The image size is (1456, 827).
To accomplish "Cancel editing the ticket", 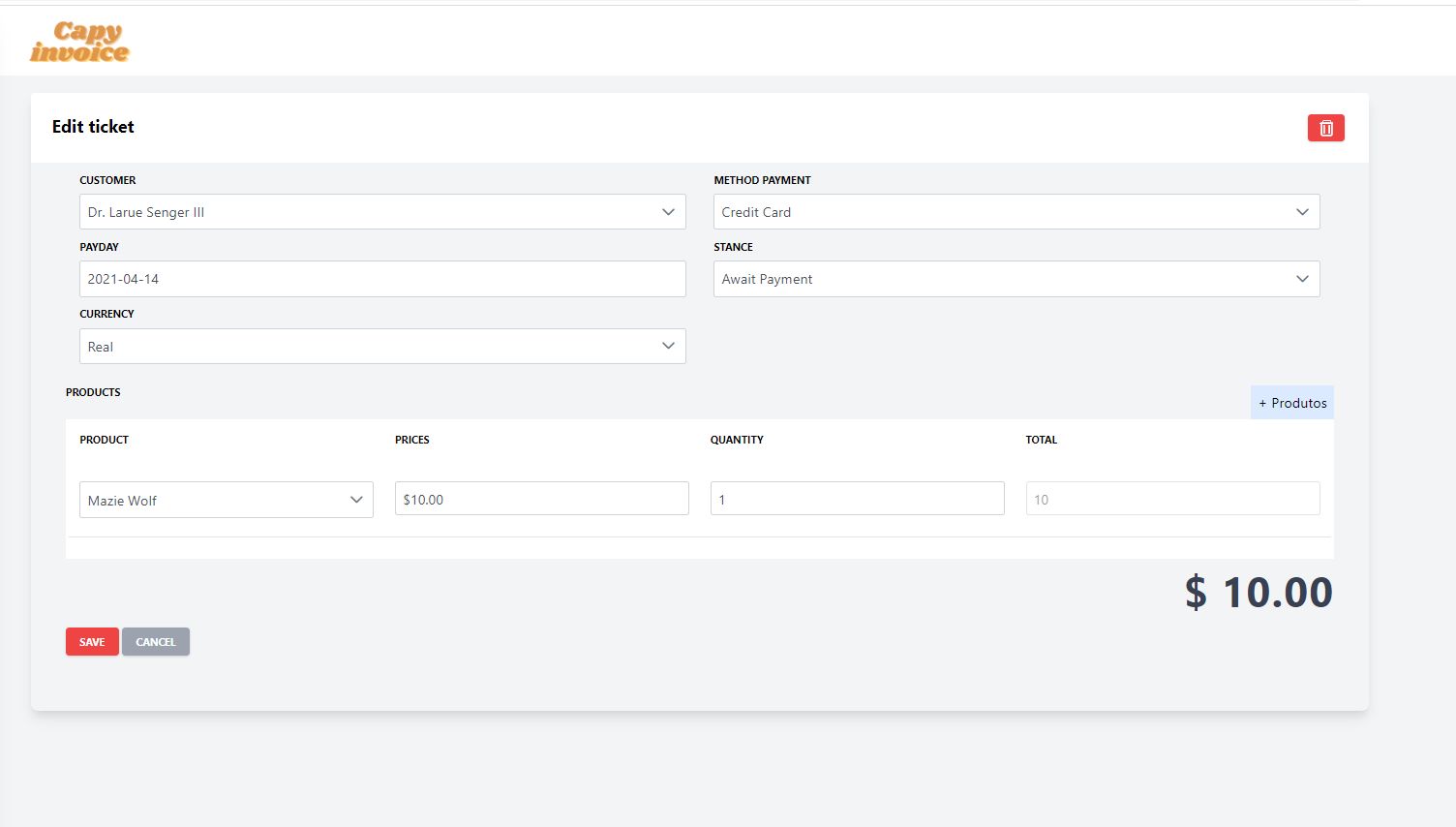I will coord(156,642).
